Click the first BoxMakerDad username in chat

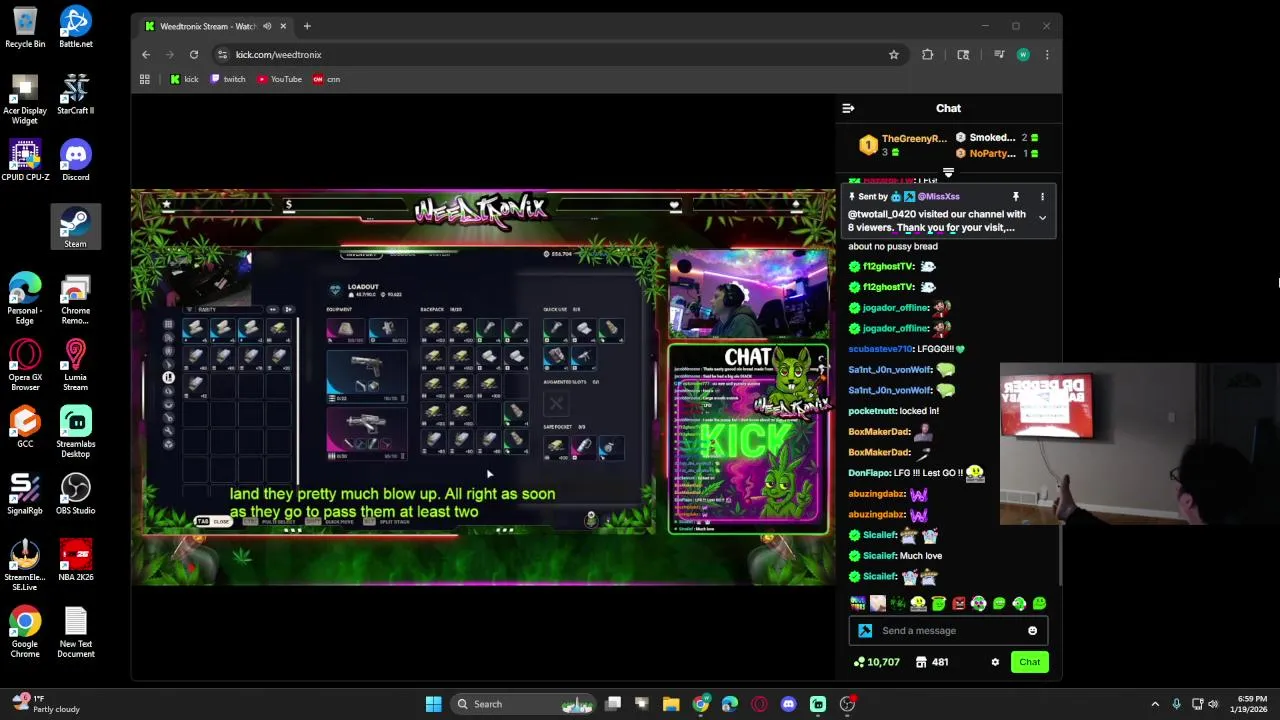click(879, 432)
